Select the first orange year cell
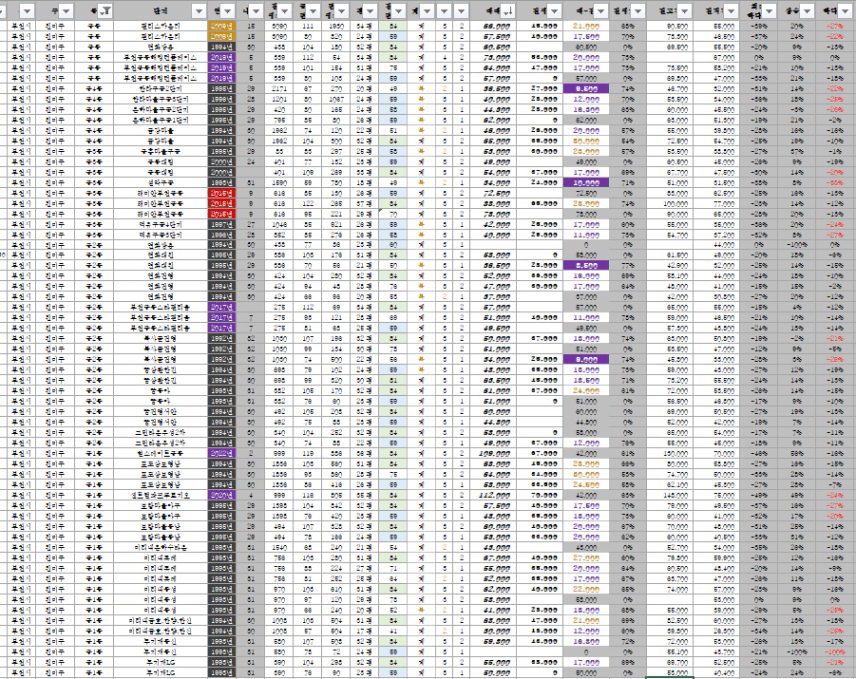This screenshot has height=679, width=856. click(221, 21)
